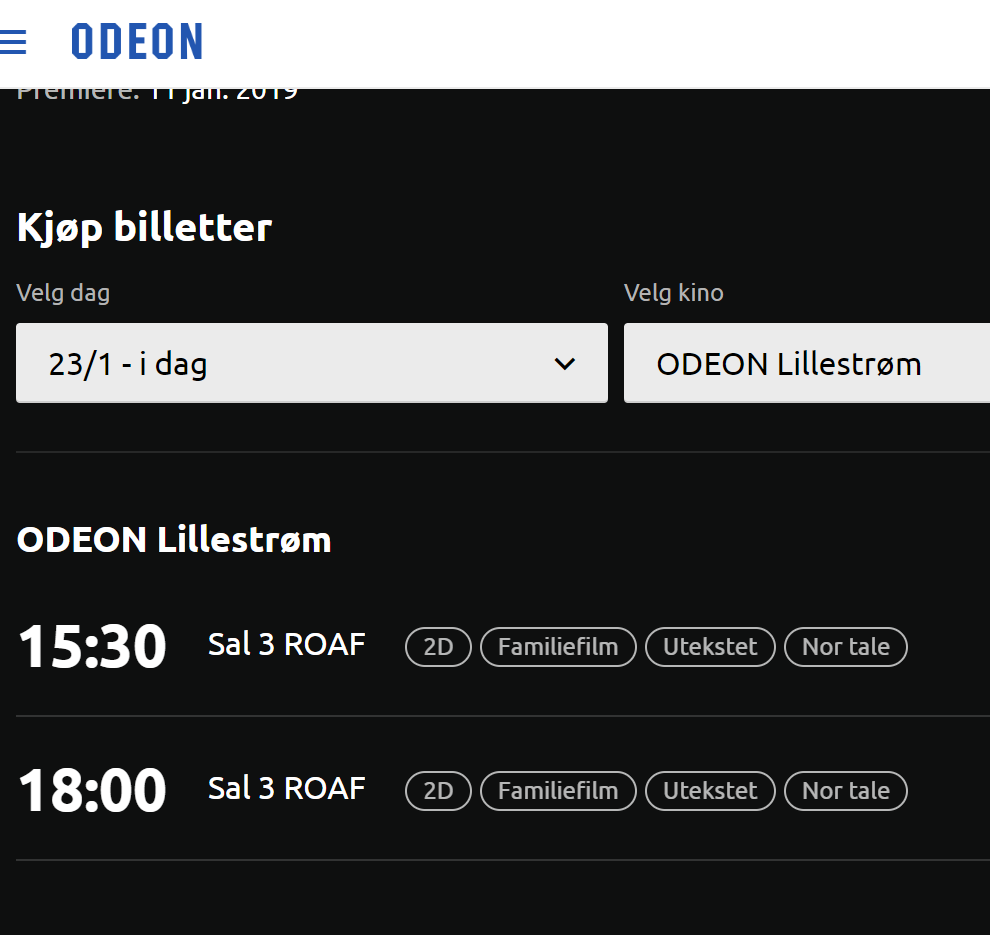Click the Familiefilm tag for the 15:30 showing

(558, 647)
